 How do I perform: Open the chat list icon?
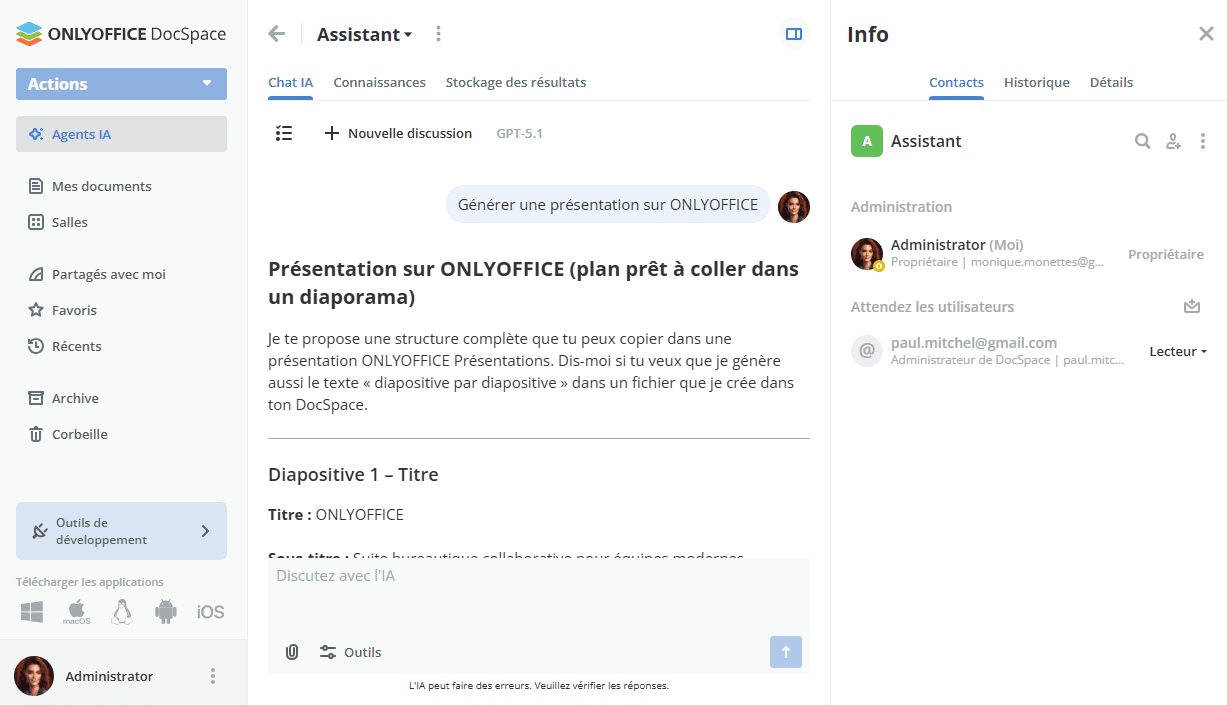pos(284,133)
